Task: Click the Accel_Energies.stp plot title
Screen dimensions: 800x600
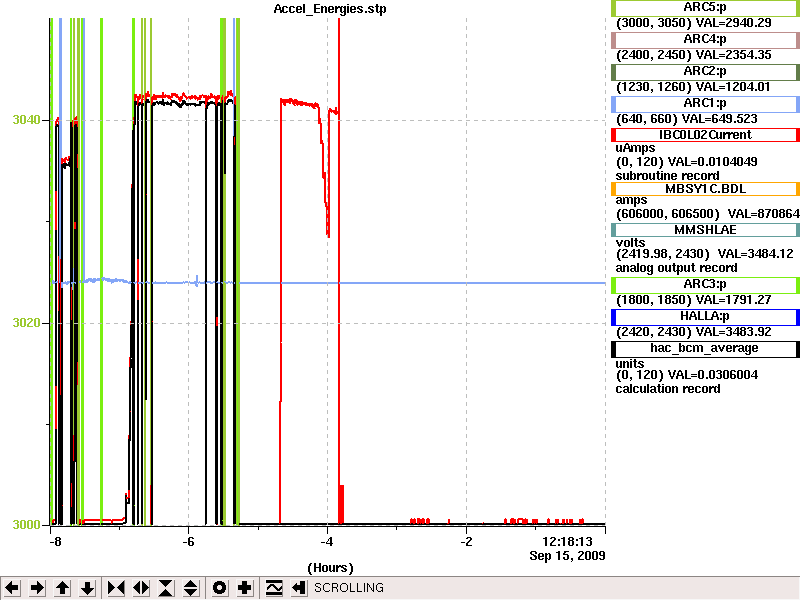Action: tap(330, 9)
